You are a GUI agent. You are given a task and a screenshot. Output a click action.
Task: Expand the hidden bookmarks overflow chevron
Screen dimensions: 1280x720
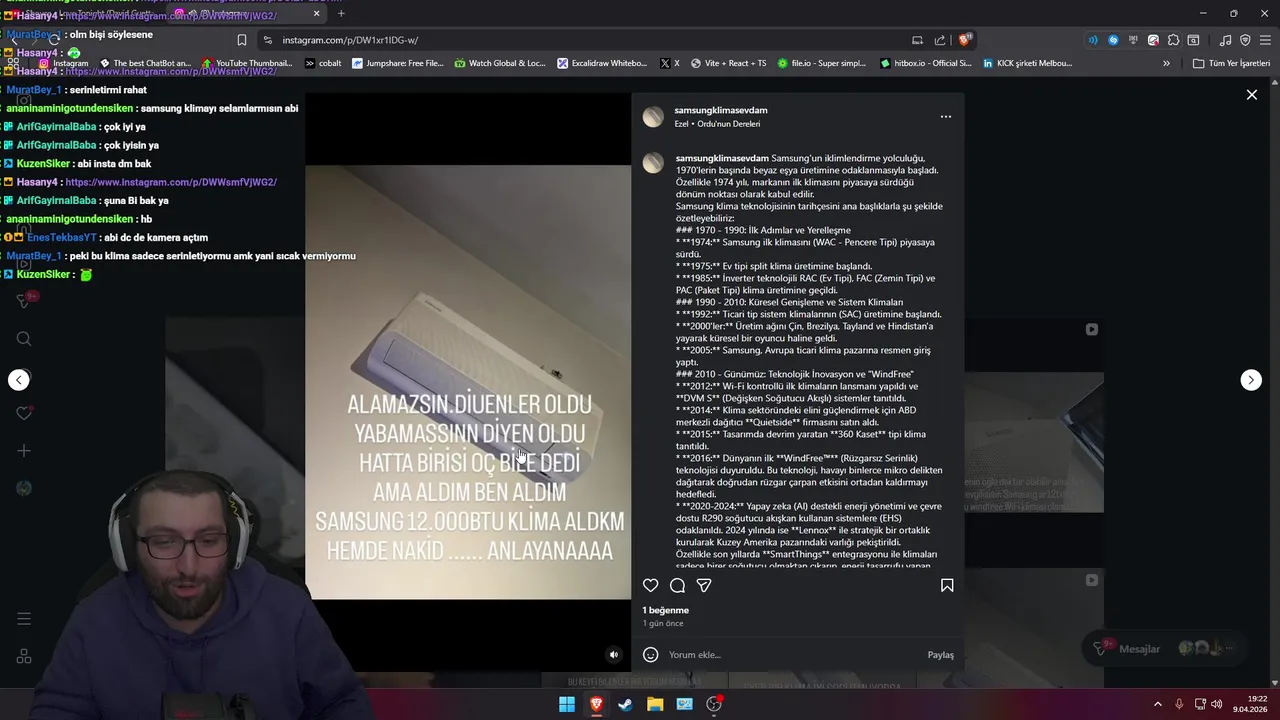click(x=1166, y=63)
